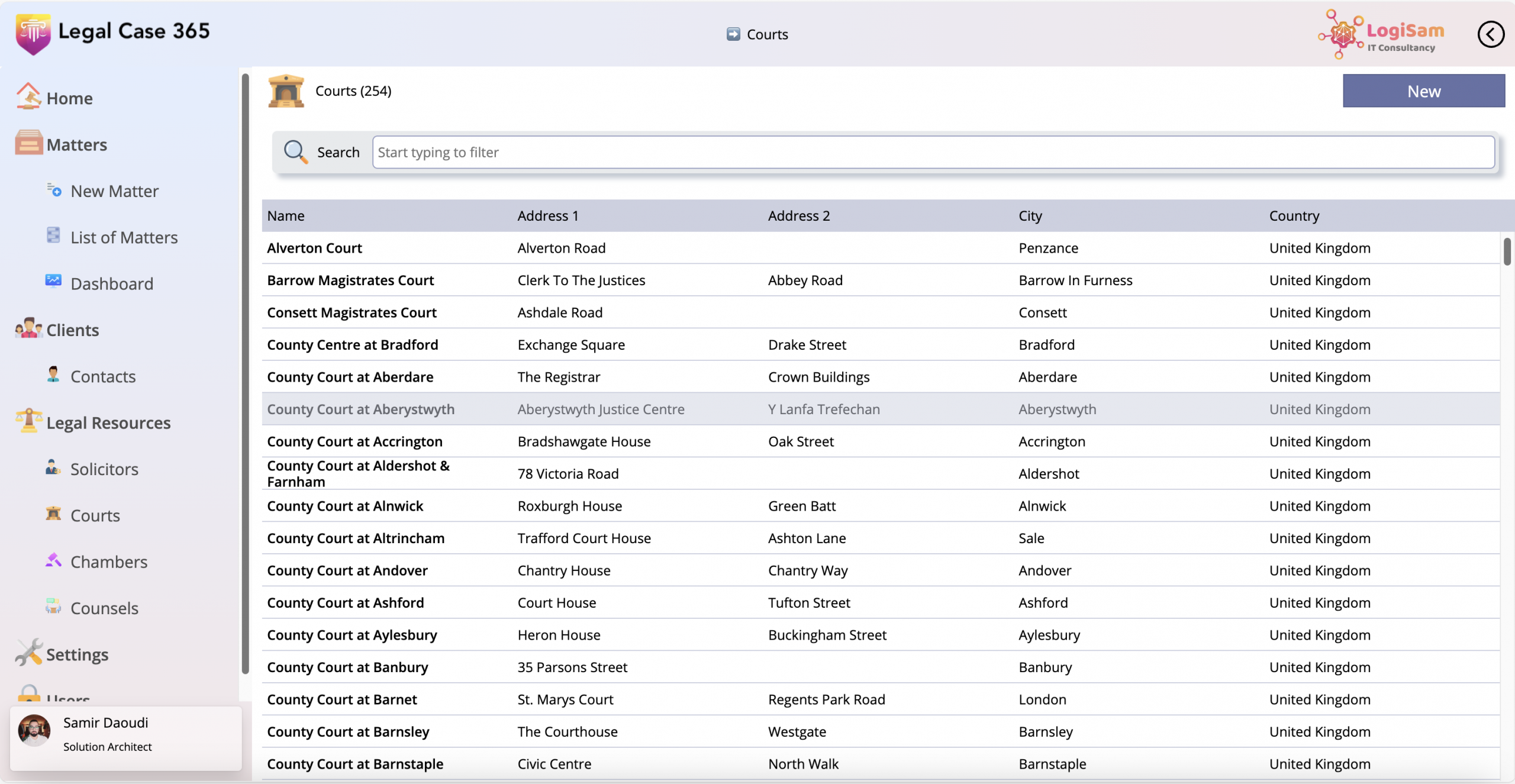Click the Home house icon in sidebar
Screen dimensions: 1515x784
click(x=28, y=96)
